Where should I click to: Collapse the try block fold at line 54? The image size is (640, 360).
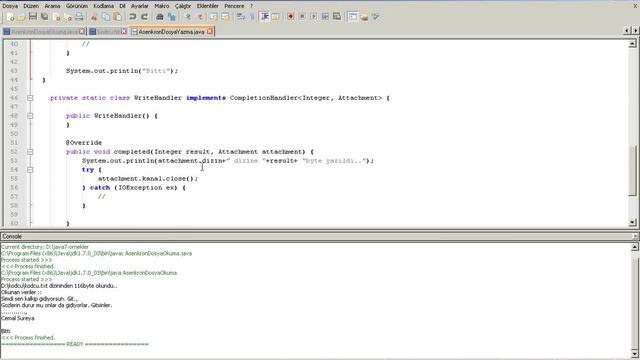click(30, 170)
